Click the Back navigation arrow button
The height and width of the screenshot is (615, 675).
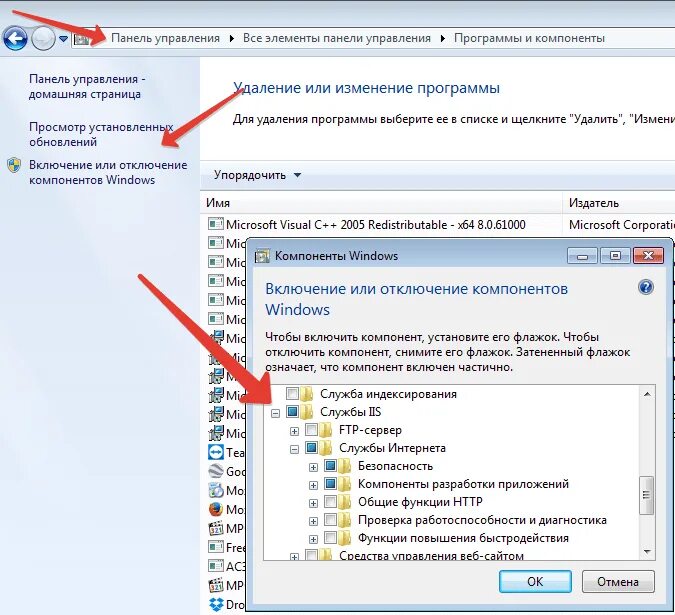coord(15,39)
